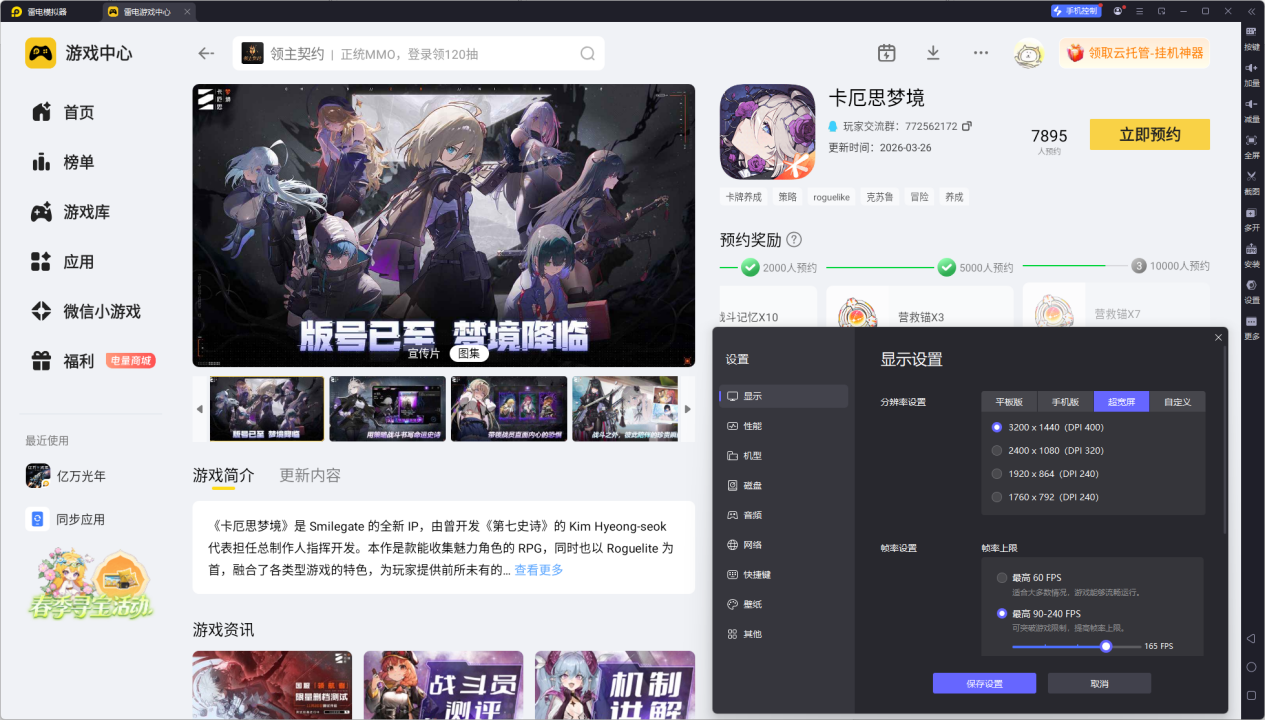The image size is (1265, 720).
Task: Open the 按键 keymapping tool
Action: tap(1251, 37)
